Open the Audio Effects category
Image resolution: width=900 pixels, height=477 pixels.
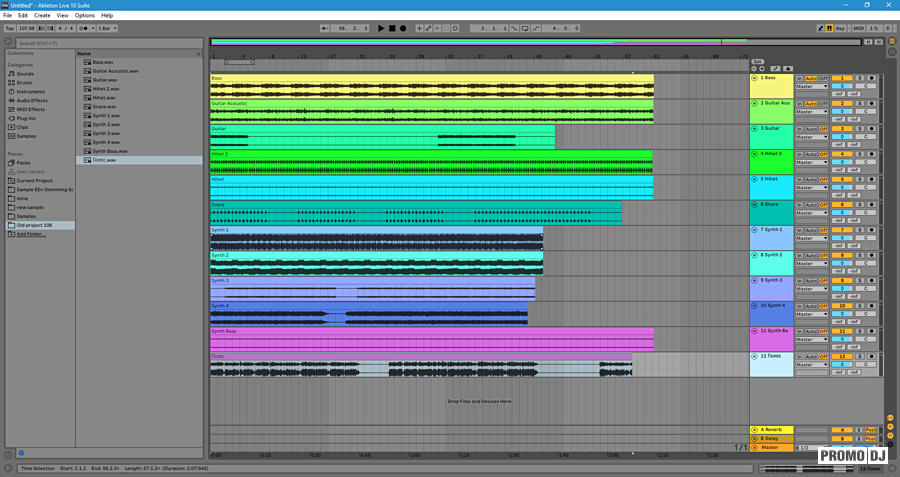(31, 101)
